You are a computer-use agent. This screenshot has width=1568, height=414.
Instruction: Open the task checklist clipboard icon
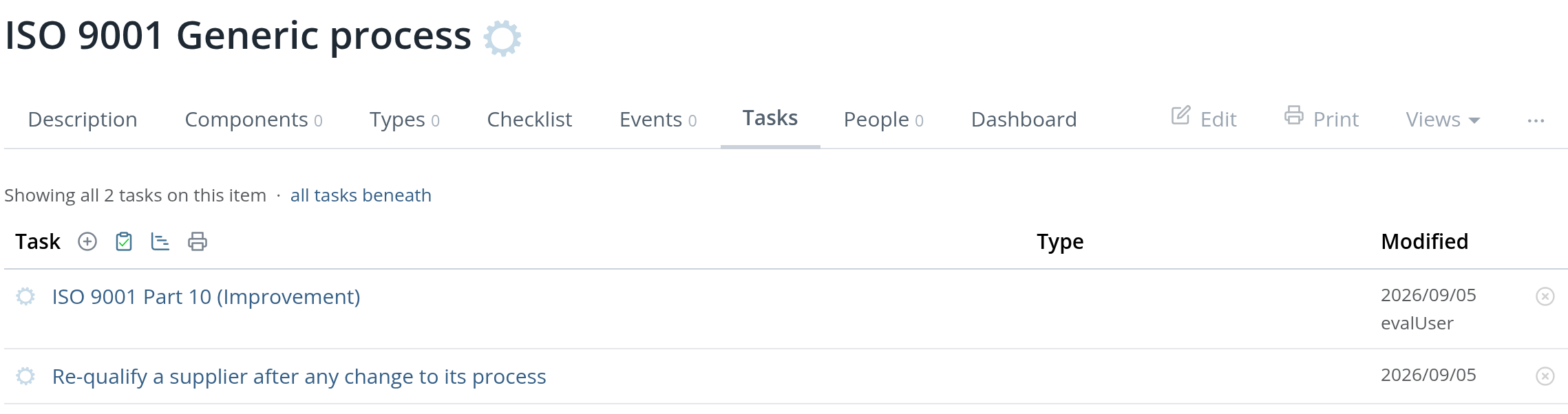coord(124,241)
